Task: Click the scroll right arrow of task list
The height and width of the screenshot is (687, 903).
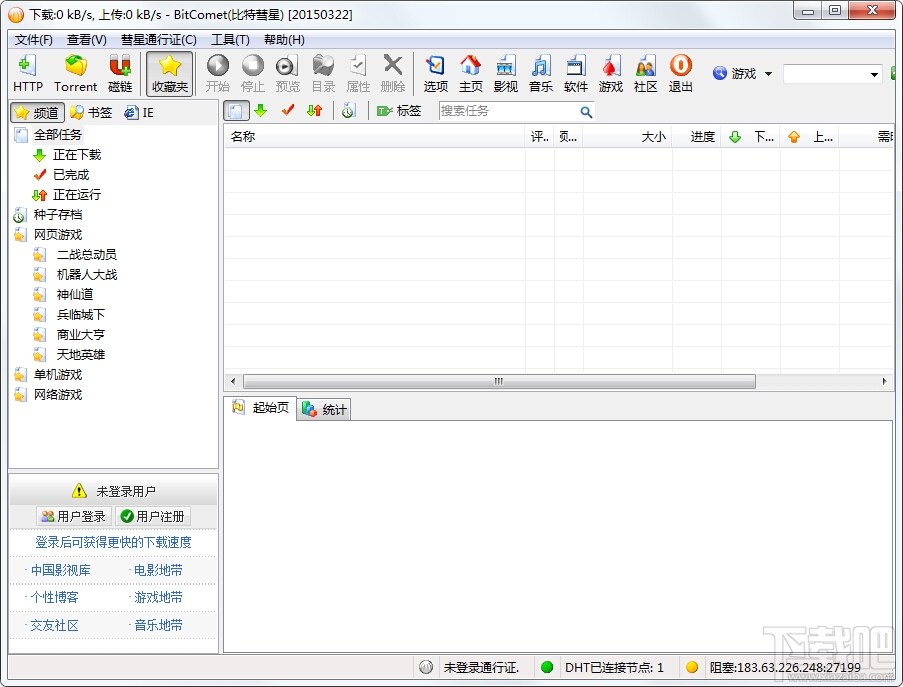Action: pyautogui.click(x=884, y=381)
